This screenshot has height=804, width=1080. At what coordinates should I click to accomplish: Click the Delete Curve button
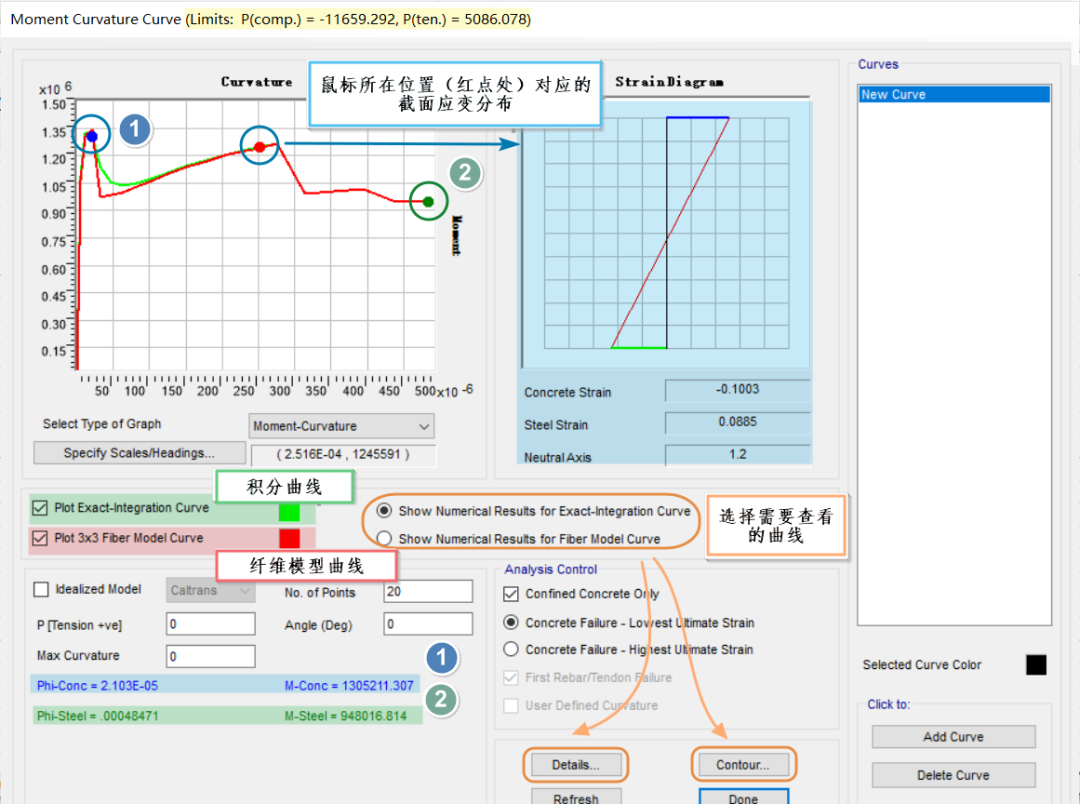coord(953,775)
